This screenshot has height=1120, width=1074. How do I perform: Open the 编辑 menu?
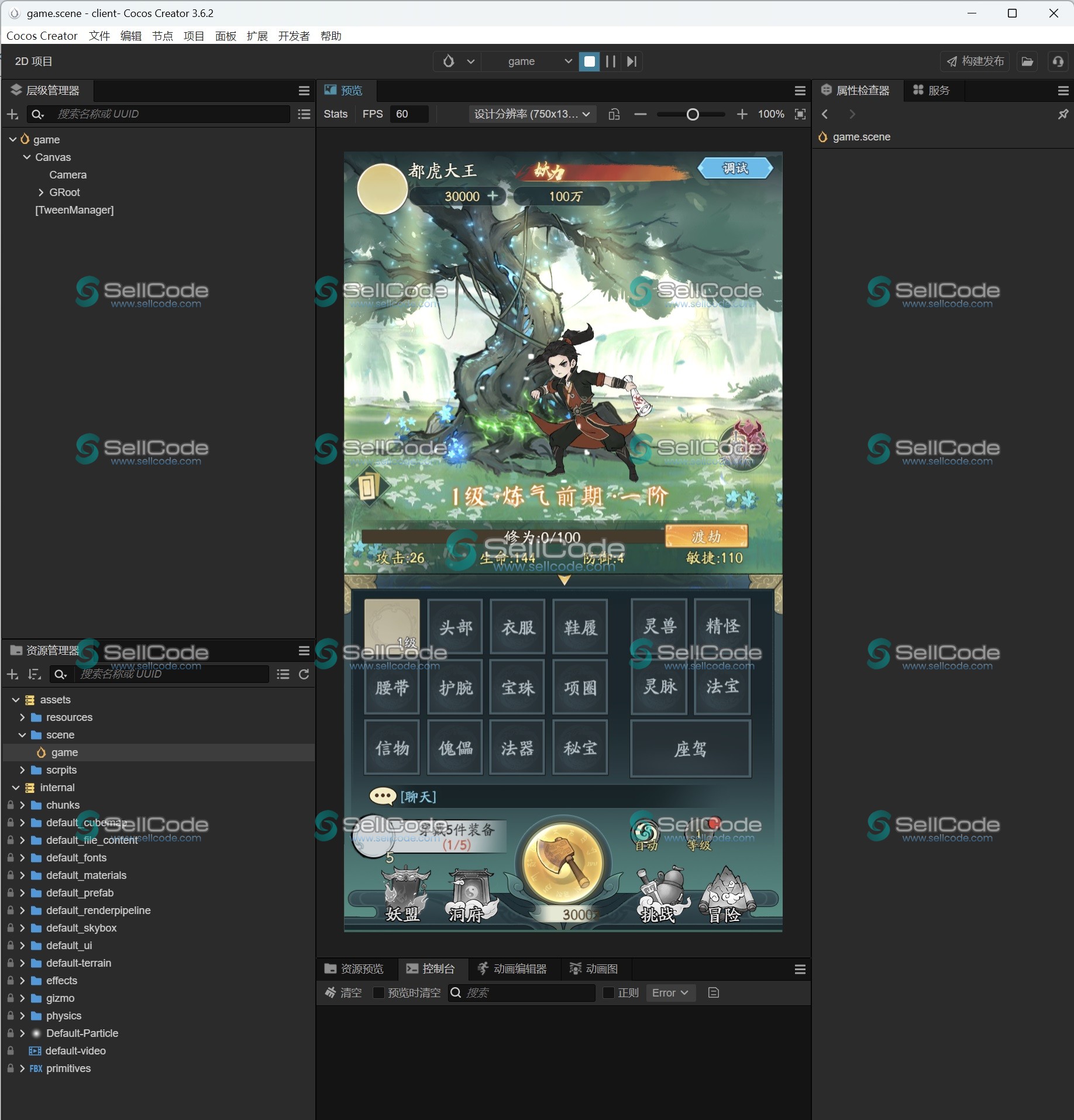click(131, 36)
